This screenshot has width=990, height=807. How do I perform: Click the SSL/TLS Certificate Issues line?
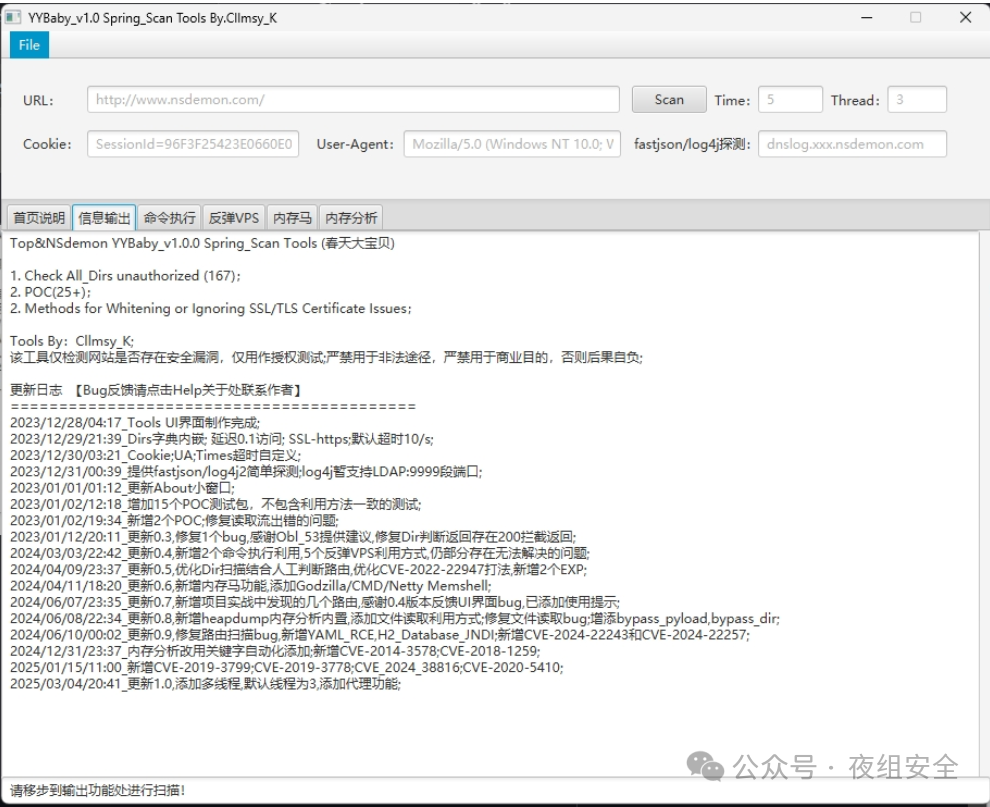[210, 309]
